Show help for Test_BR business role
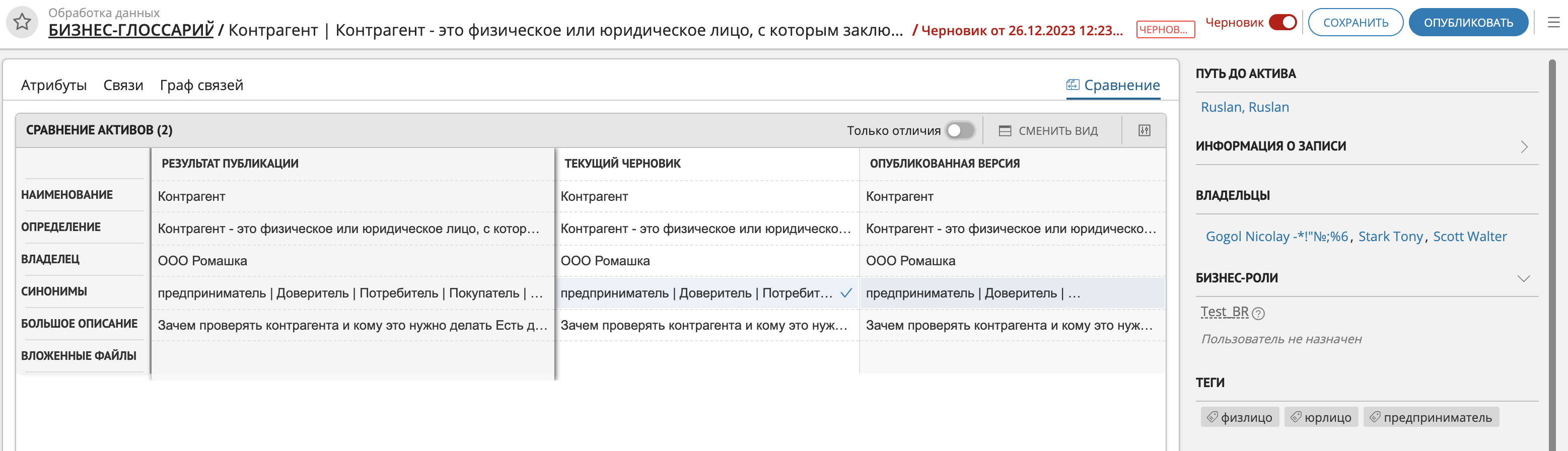Screen dimensions: 1568x451 pos(1258,314)
